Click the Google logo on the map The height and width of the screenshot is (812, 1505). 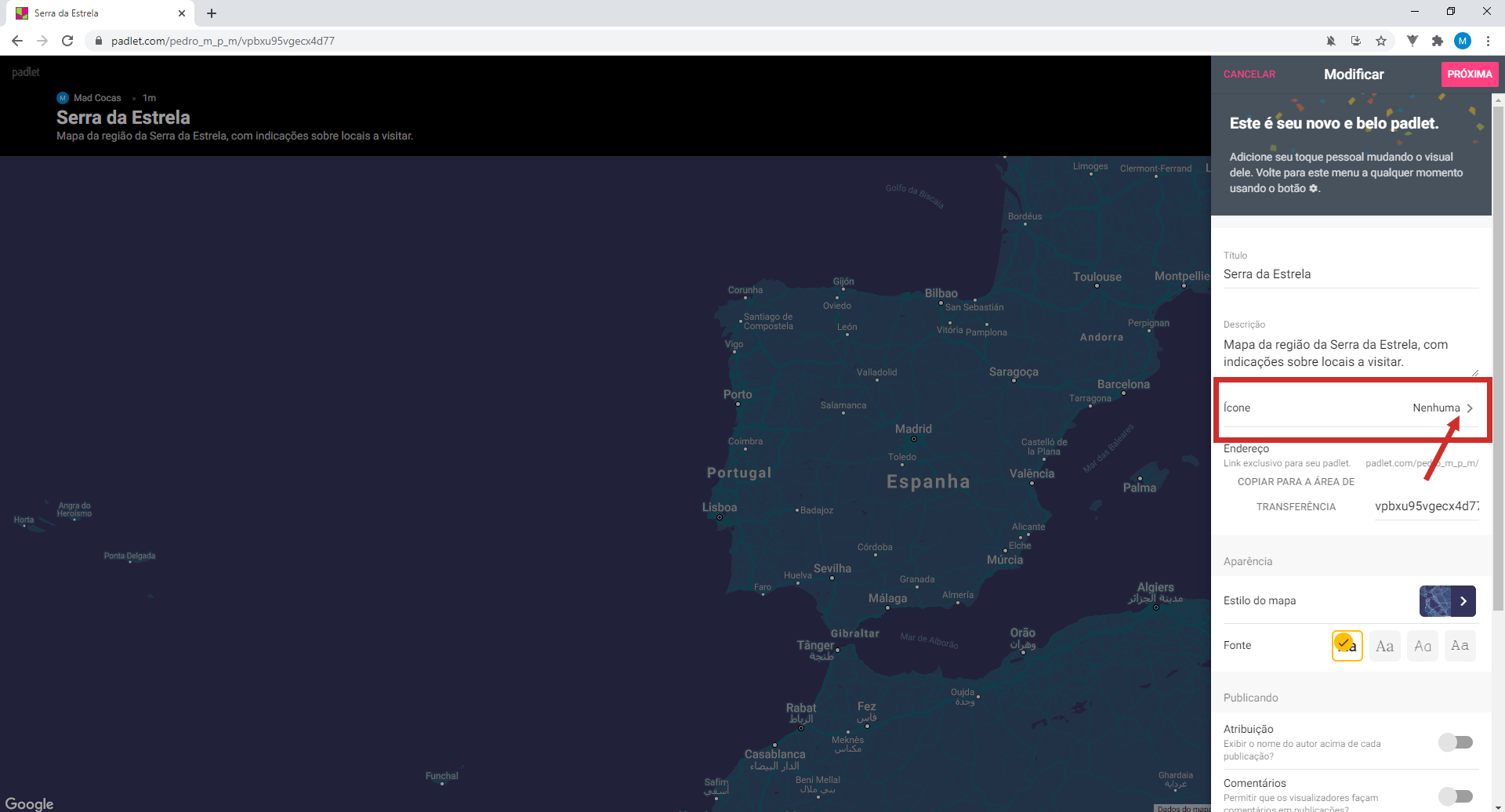[x=29, y=803]
